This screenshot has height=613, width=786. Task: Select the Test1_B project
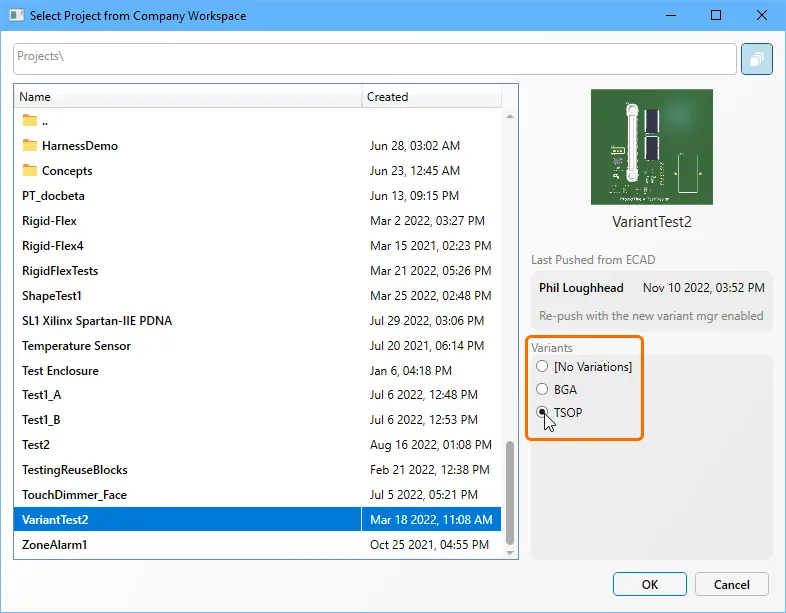(257, 420)
